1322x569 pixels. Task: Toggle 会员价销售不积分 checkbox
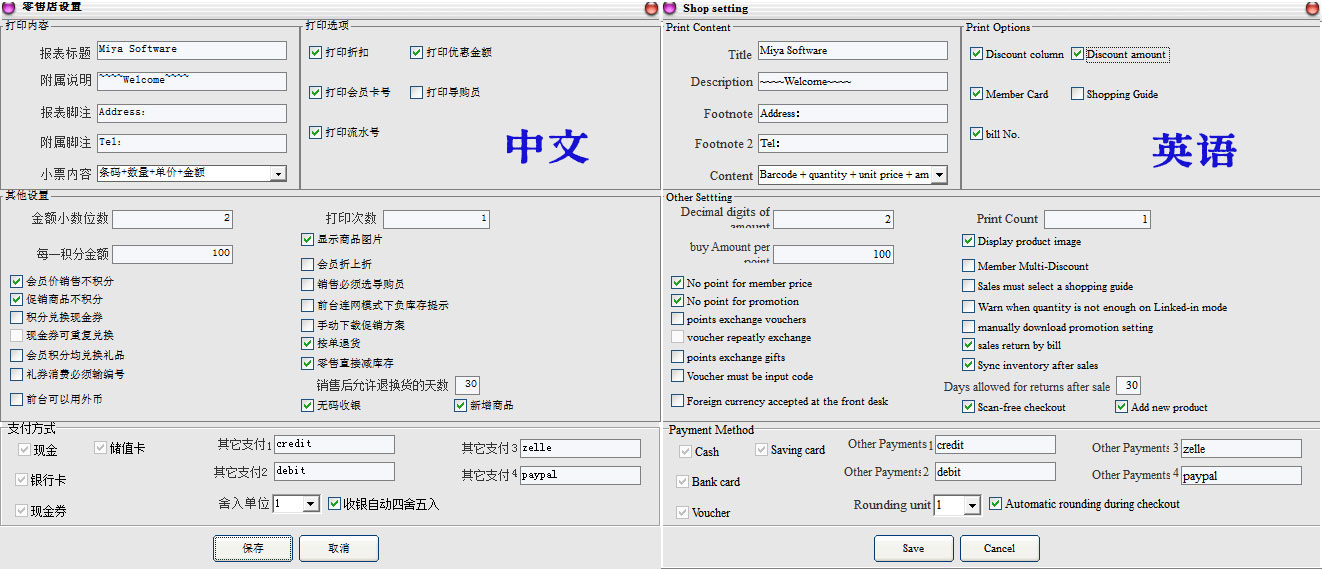click(x=16, y=281)
